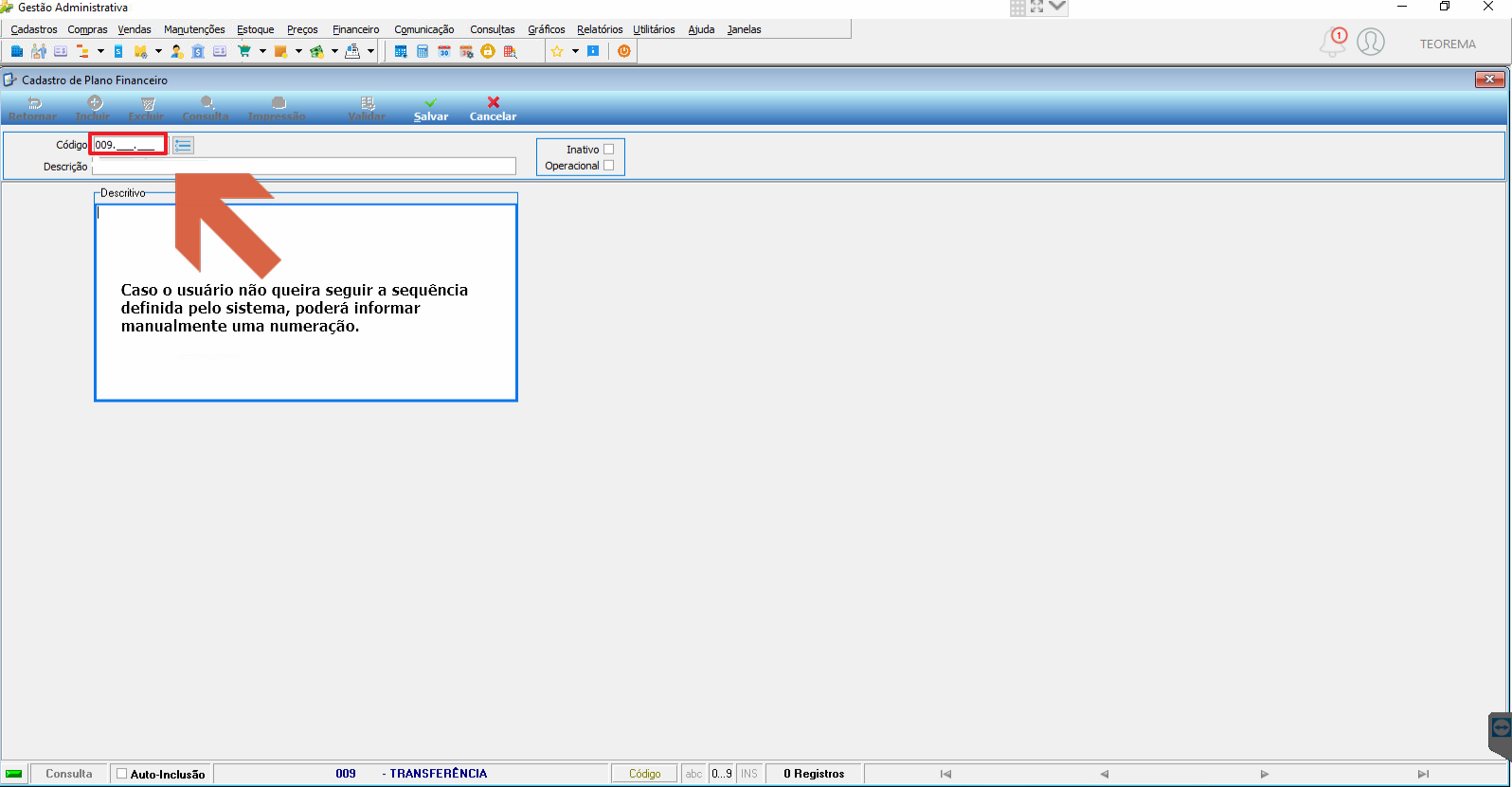Click the Código status bar label
This screenshot has width=1512, height=787.
(x=644, y=774)
